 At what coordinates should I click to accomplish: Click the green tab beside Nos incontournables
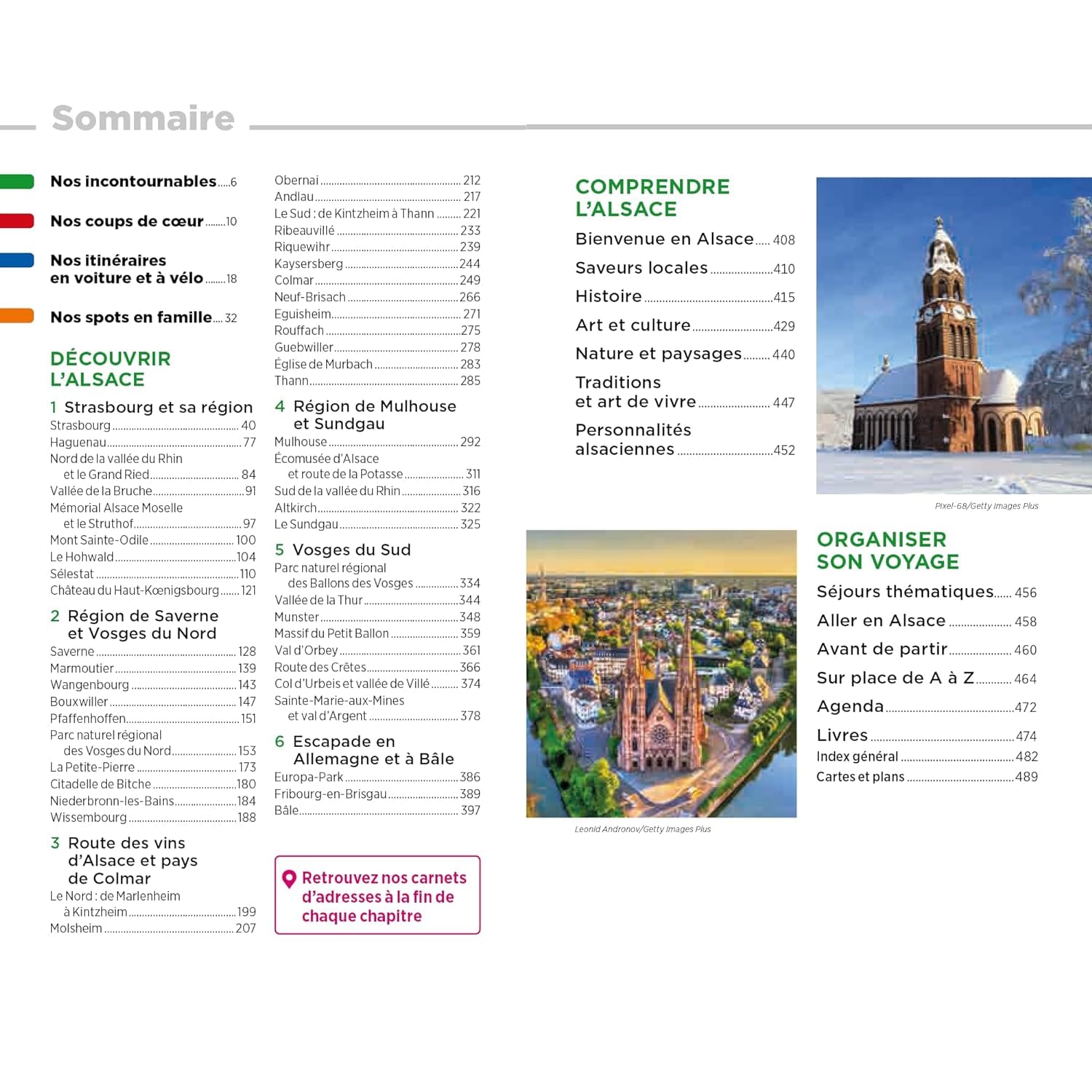(x=17, y=182)
